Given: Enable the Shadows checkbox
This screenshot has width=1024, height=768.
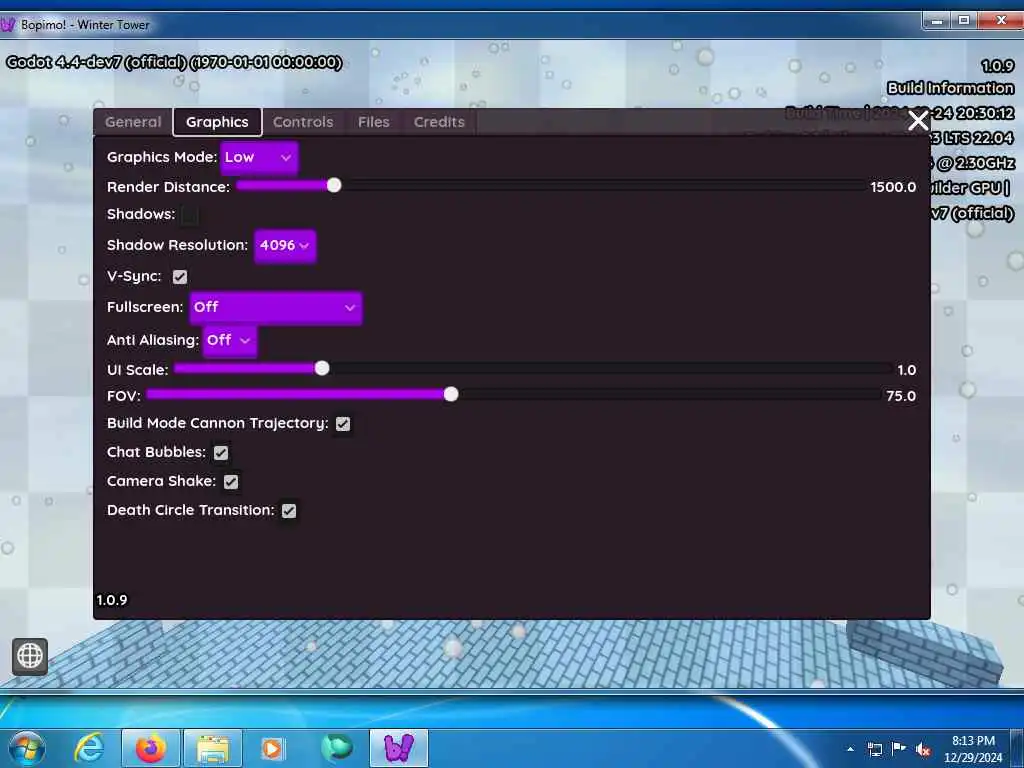Looking at the screenshot, I should 190,215.
